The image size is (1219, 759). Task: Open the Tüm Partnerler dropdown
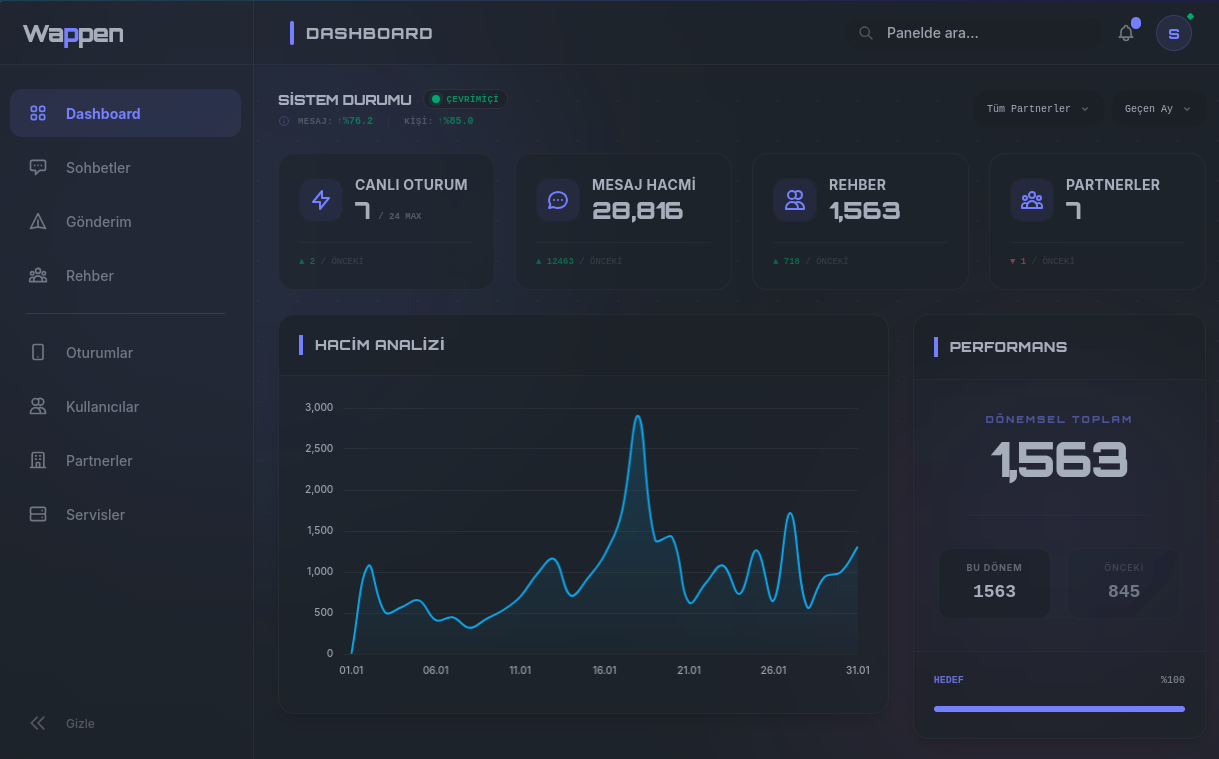tap(1038, 109)
